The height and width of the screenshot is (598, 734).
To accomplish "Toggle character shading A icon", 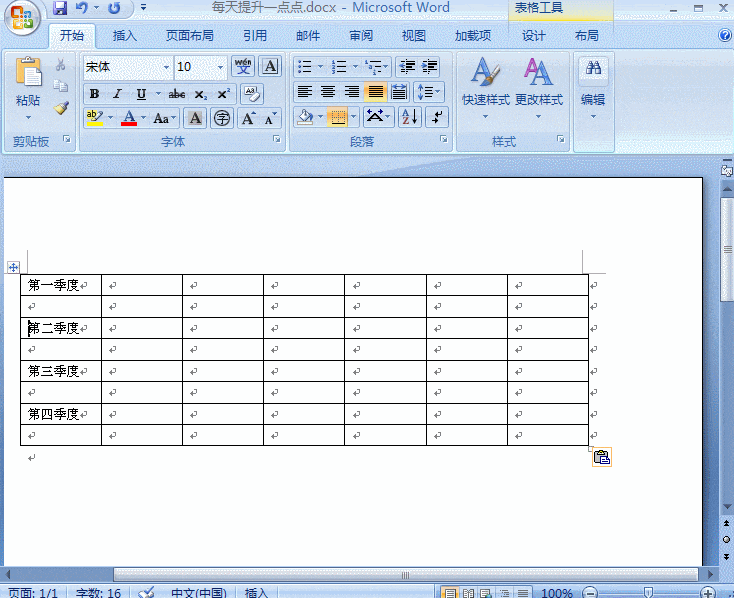I will [x=195, y=118].
